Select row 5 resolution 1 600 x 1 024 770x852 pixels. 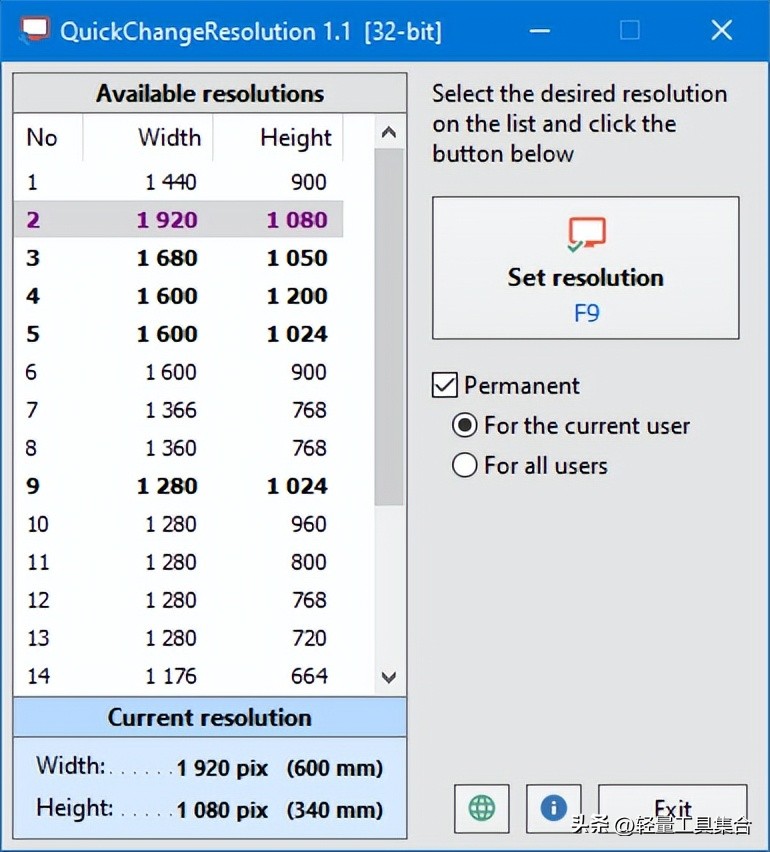[x=178, y=334]
